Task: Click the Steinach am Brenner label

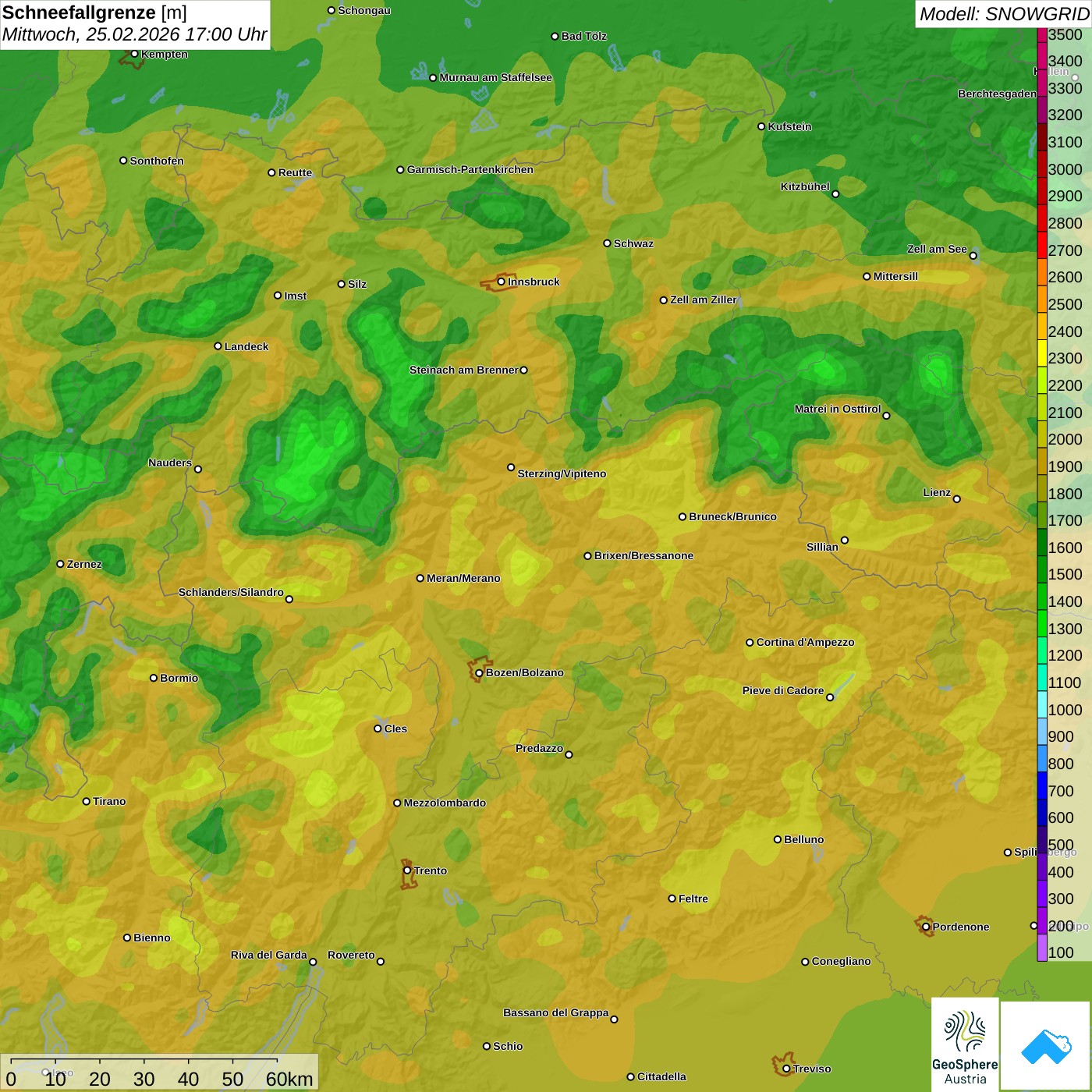Action: tap(463, 370)
